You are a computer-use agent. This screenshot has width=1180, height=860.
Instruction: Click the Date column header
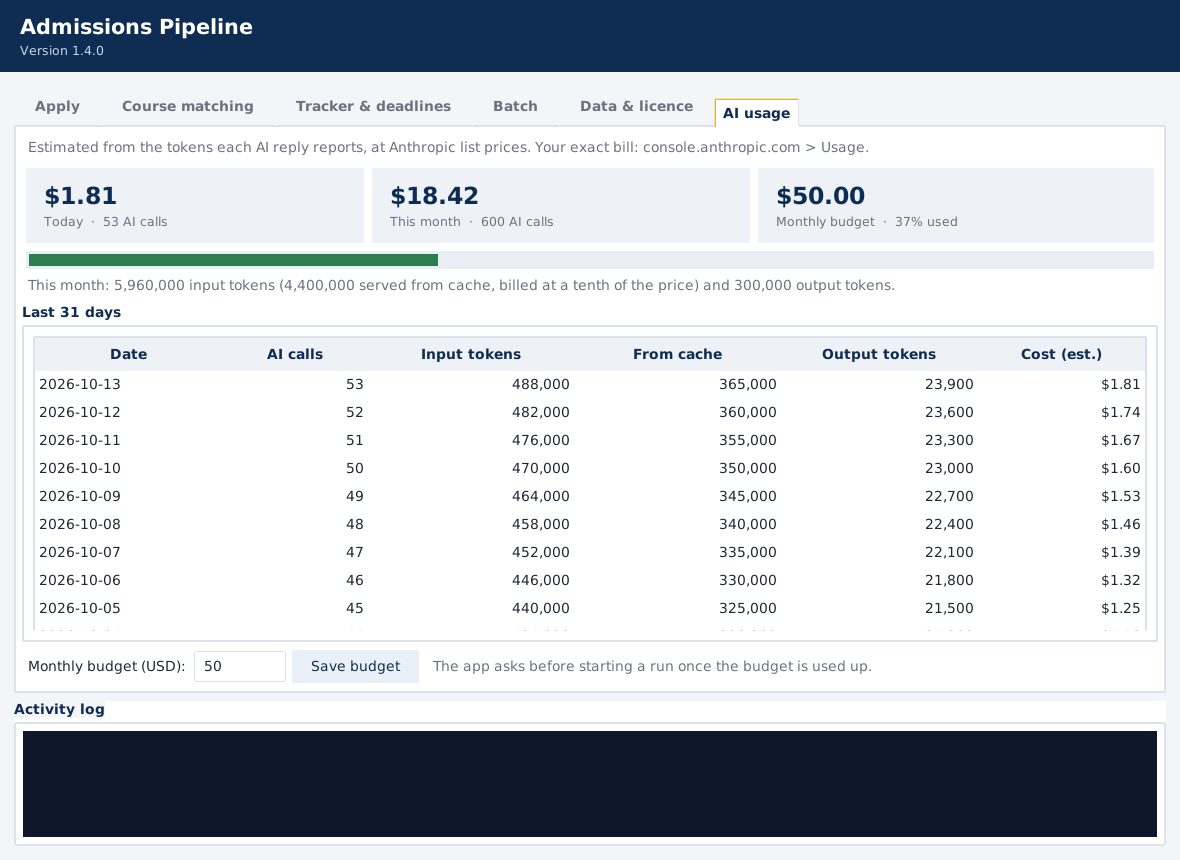129,354
